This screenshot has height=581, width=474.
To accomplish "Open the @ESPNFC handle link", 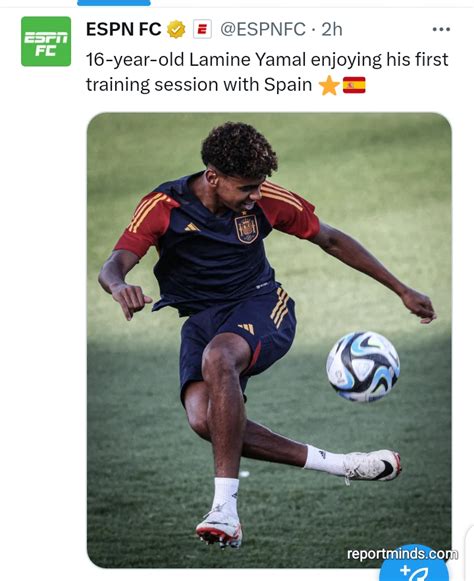I will [263, 29].
